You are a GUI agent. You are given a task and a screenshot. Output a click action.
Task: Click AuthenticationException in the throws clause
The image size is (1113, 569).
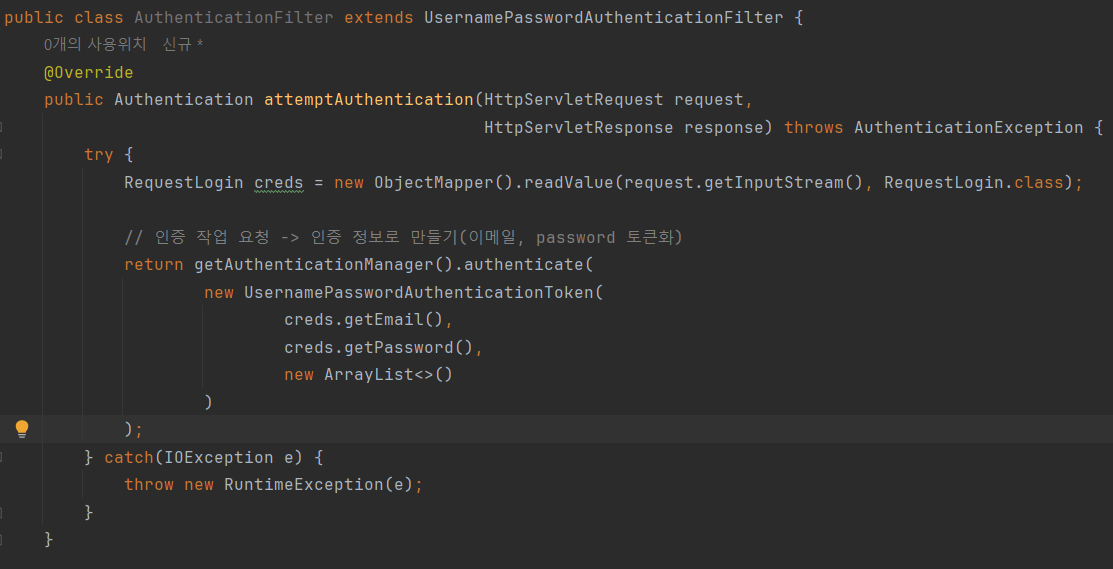tap(969, 128)
